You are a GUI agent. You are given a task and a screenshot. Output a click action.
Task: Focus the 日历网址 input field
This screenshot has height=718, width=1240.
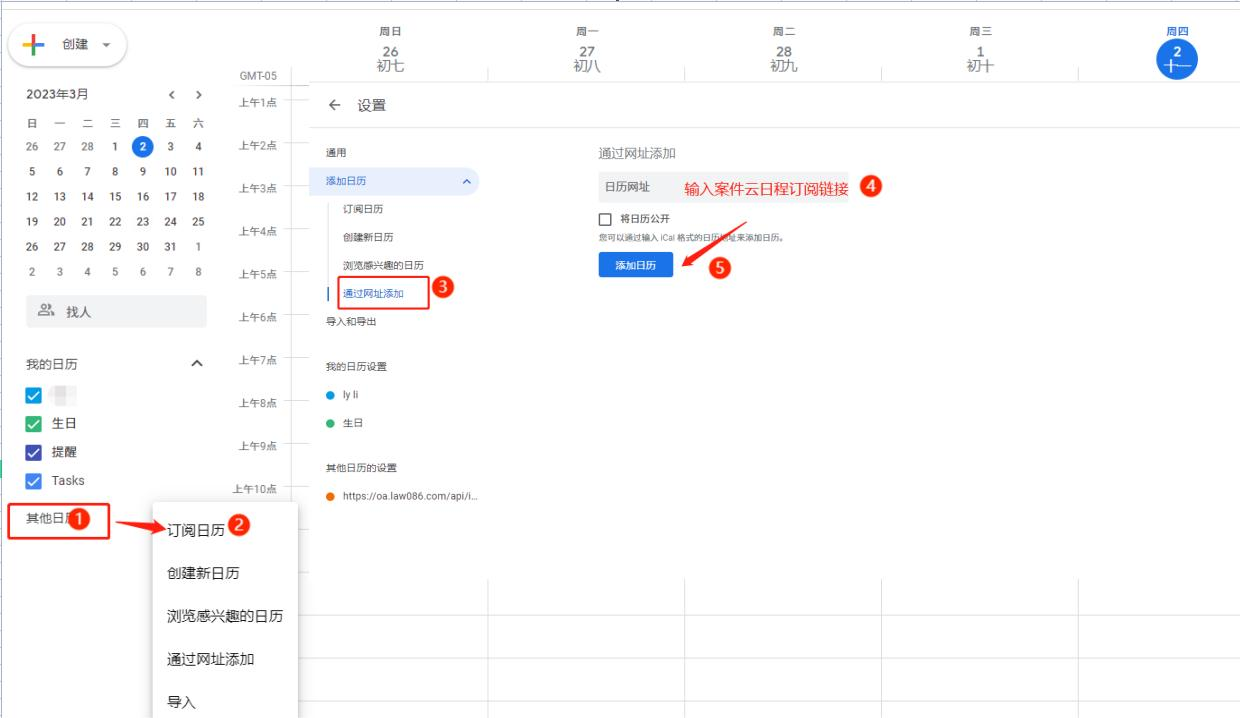tap(723, 187)
